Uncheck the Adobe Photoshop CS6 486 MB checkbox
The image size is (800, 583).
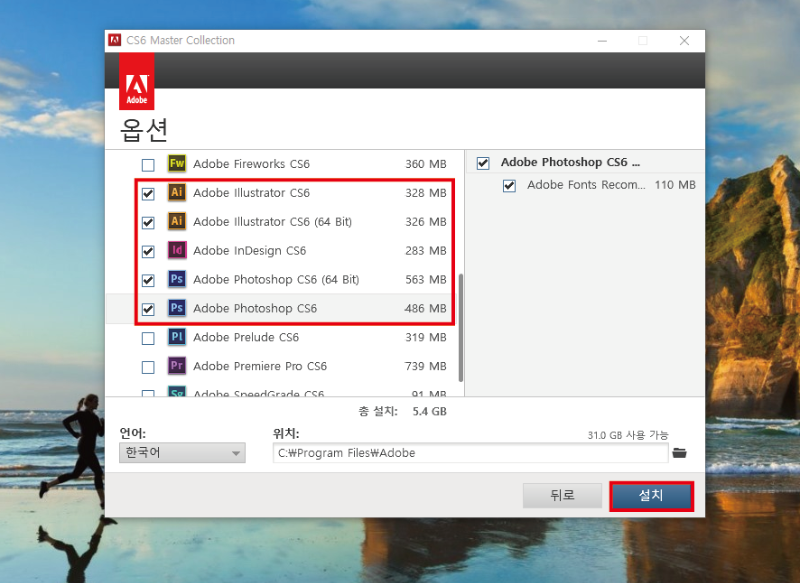pos(148,310)
